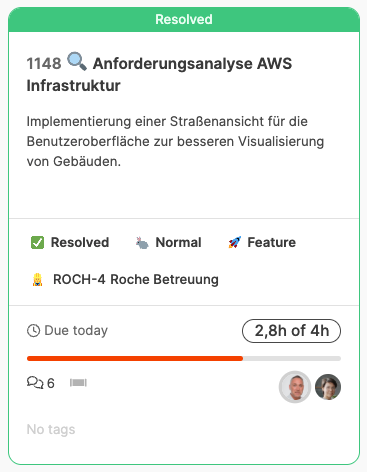
Task: Click the 2,8h of 4h time pill
Action: [291, 331]
